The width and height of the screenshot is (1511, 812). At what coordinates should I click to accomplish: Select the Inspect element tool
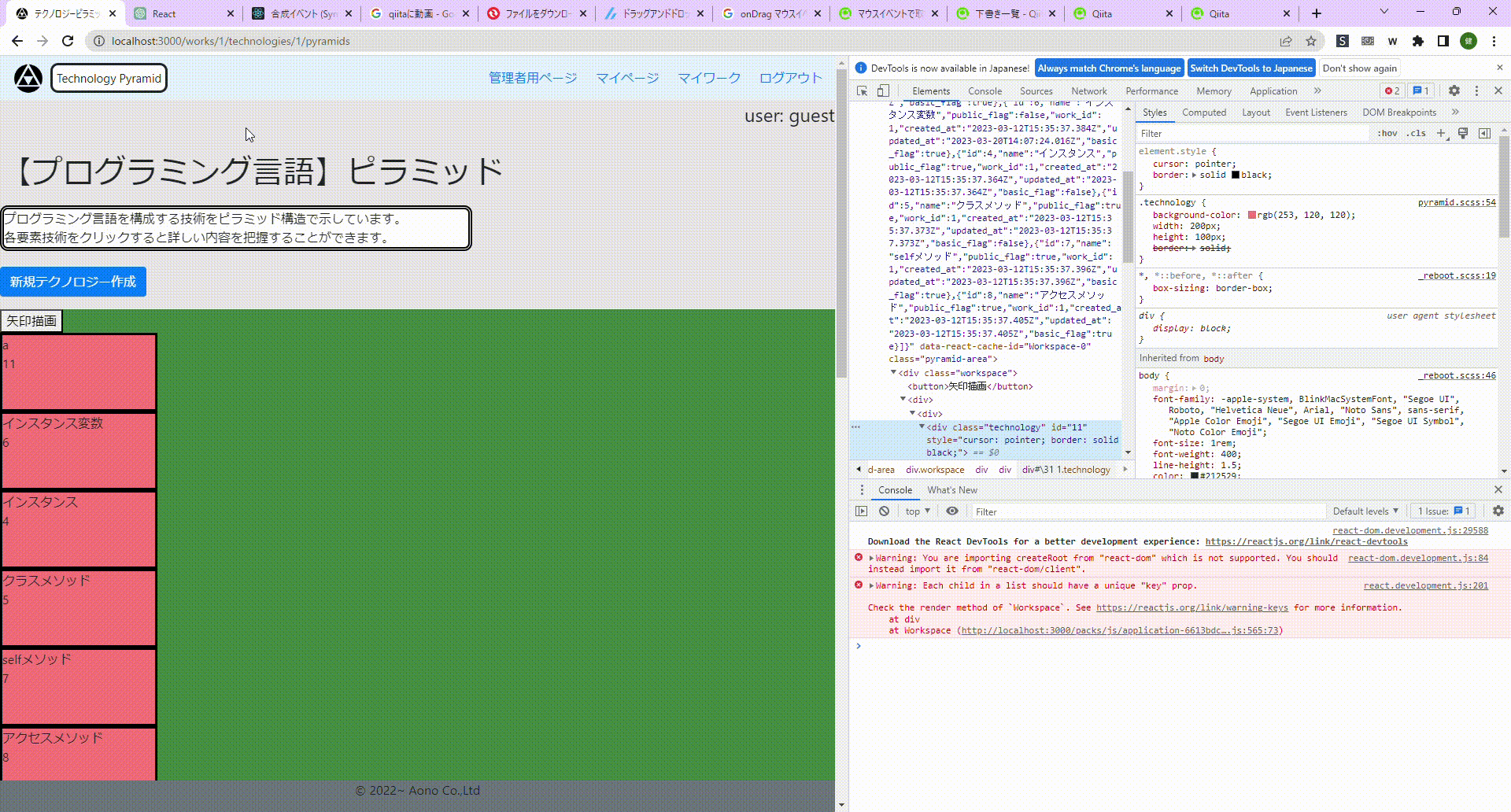coord(863,90)
